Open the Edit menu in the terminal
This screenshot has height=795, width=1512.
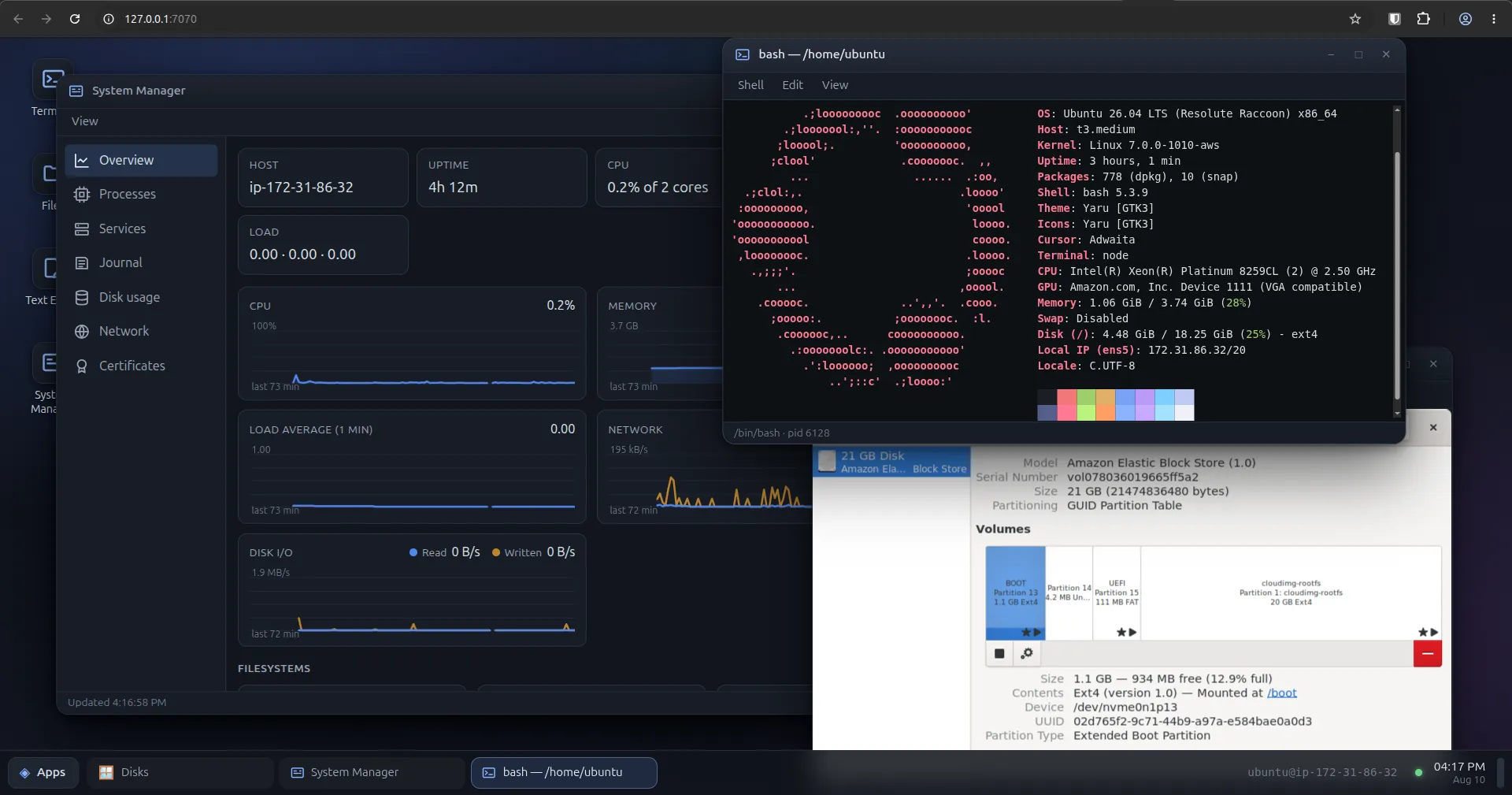(792, 85)
